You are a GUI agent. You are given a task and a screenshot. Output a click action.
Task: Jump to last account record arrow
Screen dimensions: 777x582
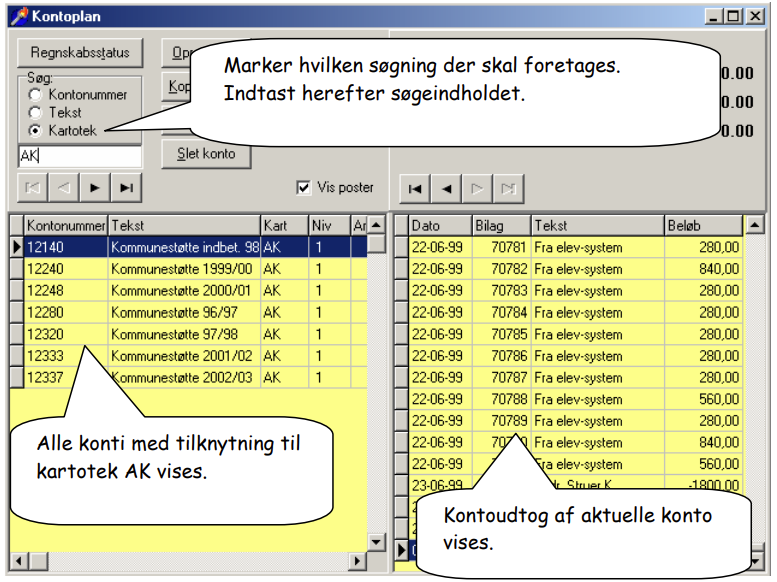click(126, 188)
